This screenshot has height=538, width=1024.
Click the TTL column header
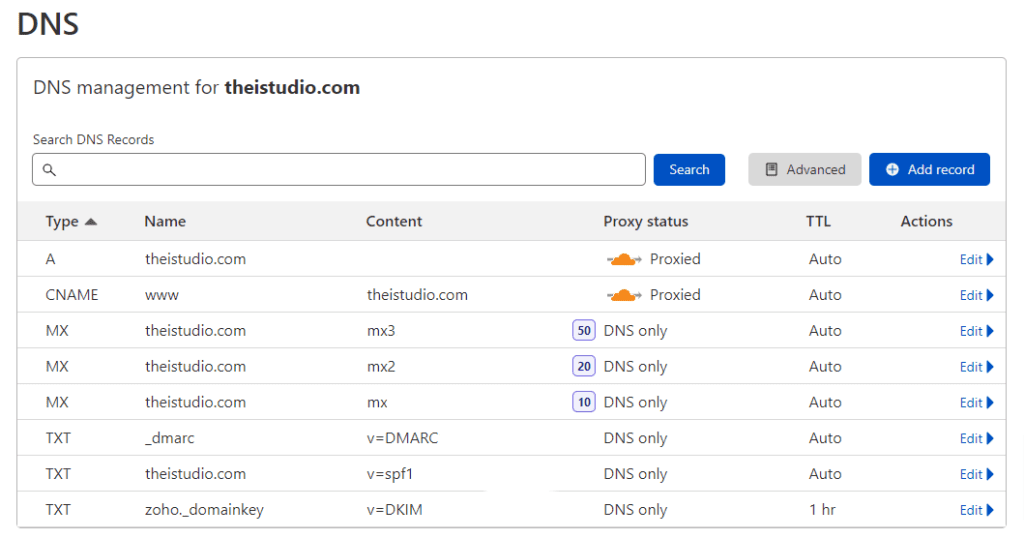click(818, 221)
